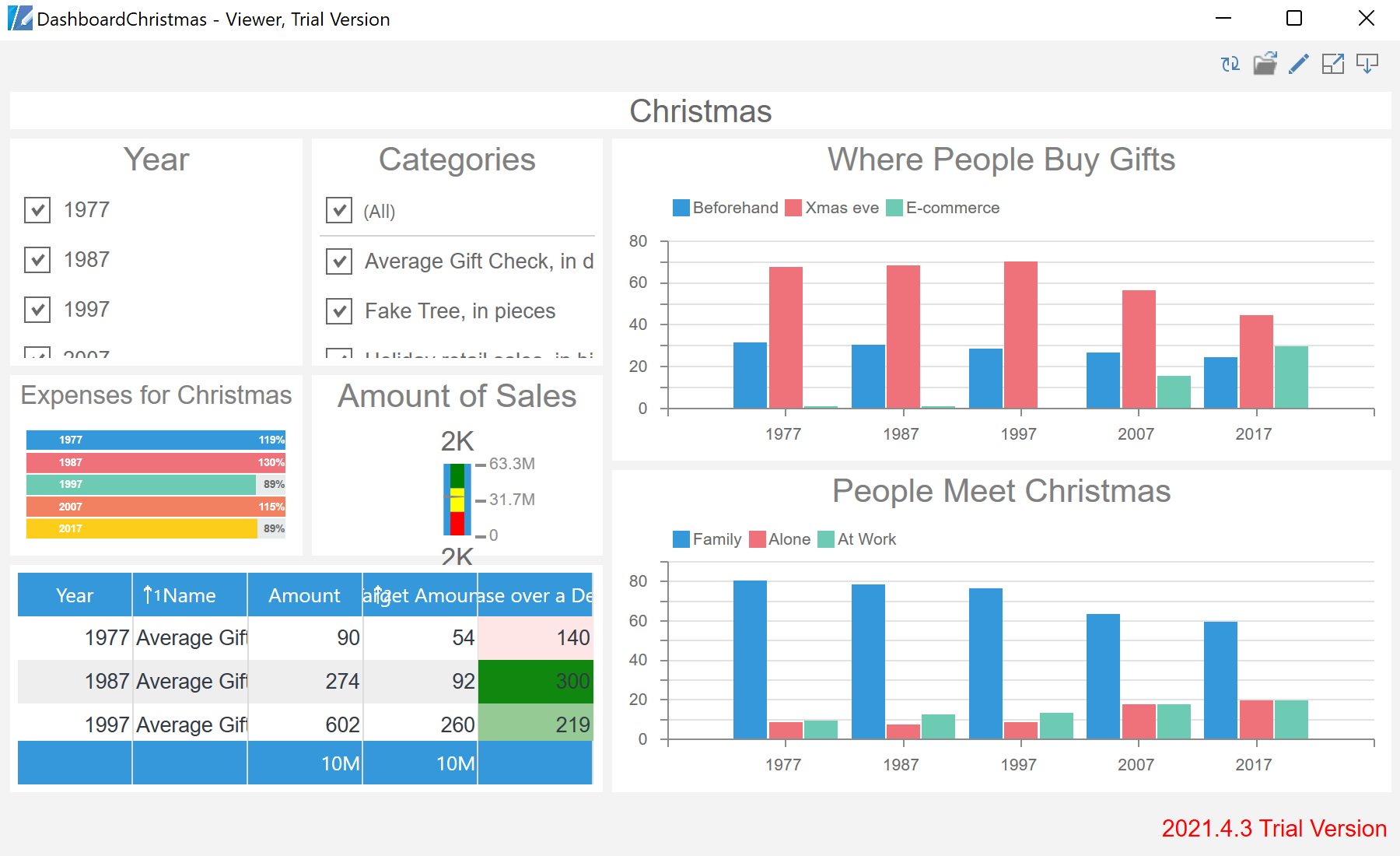Click the Save/export down-arrow icon
Screen dimensions: 1400x856
point(1367,64)
